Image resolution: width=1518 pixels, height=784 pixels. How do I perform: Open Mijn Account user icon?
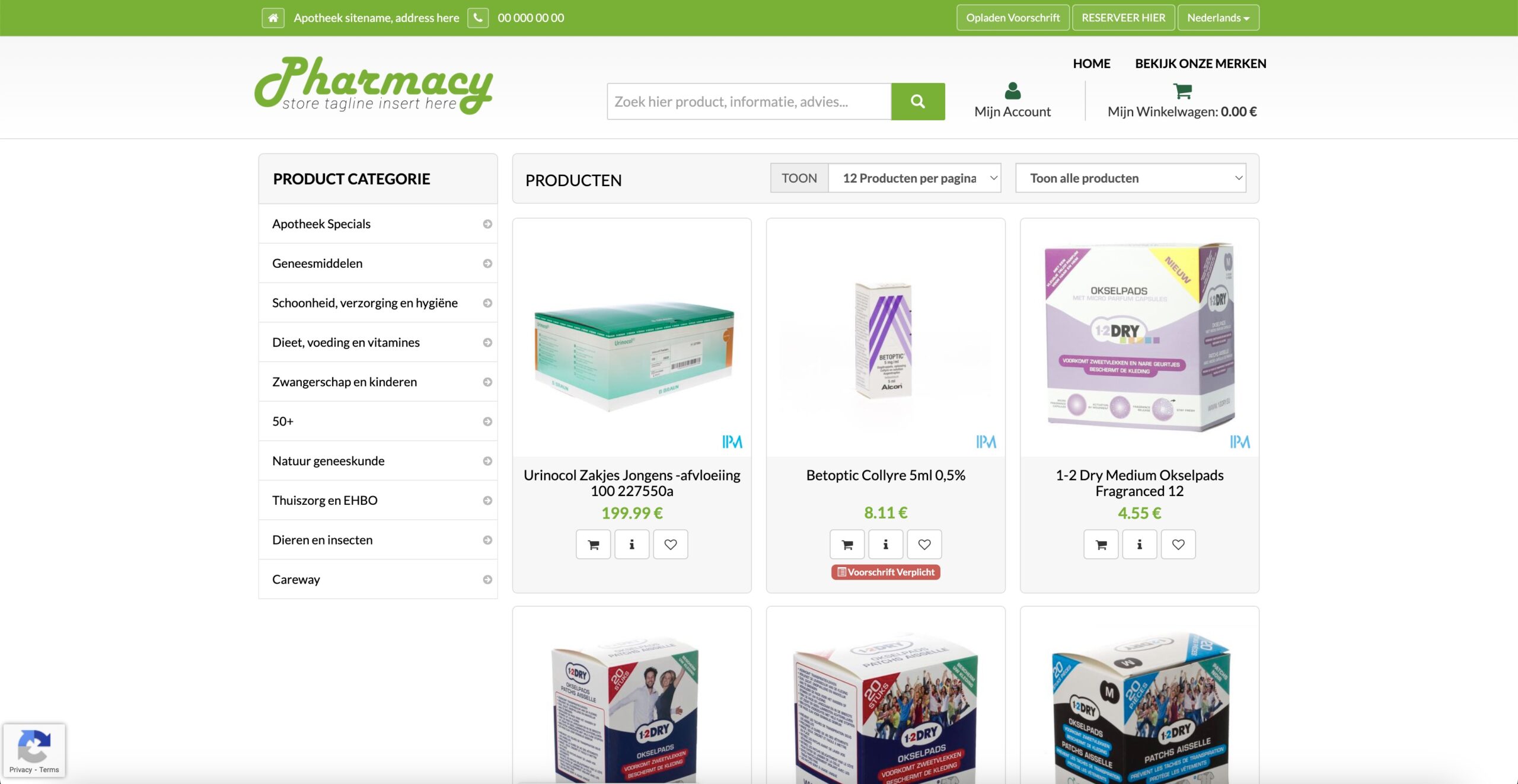[x=1012, y=91]
